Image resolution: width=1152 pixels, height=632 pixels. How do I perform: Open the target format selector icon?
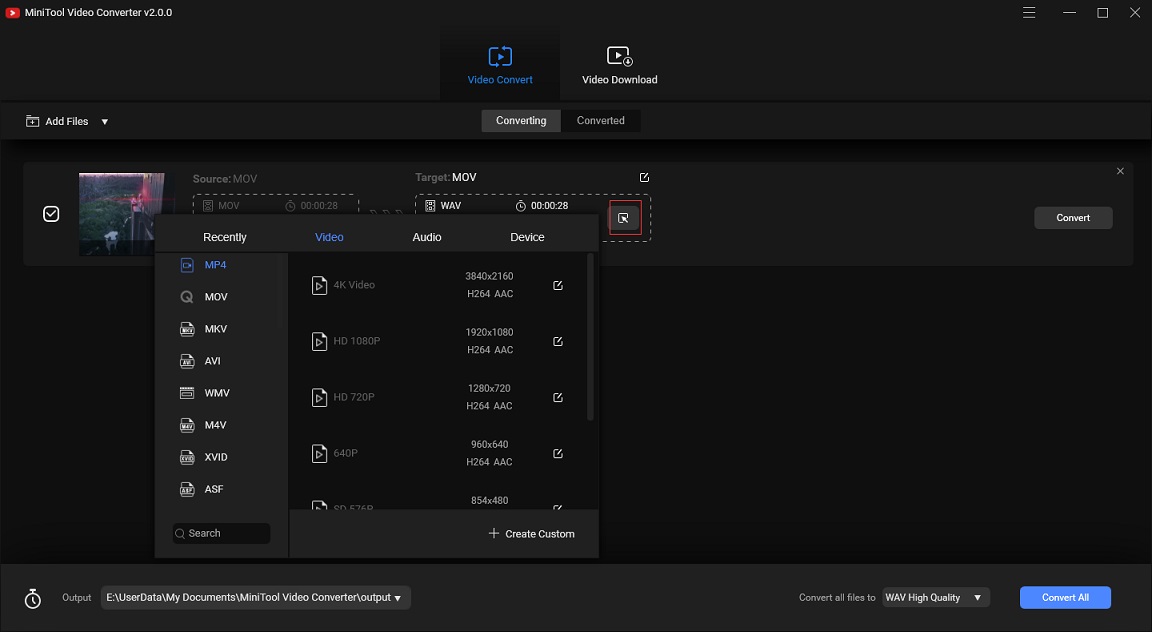tap(624, 218)
